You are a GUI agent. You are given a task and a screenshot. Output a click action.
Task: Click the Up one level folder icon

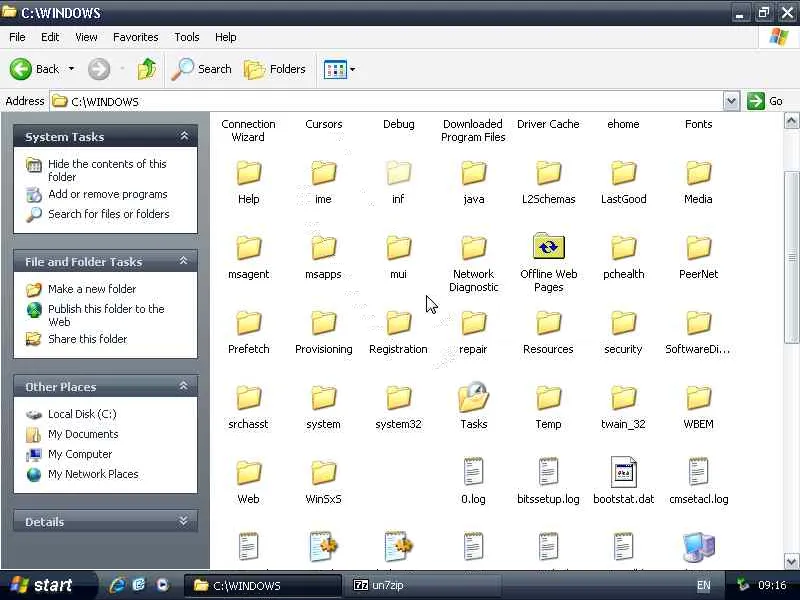point(147,69)
